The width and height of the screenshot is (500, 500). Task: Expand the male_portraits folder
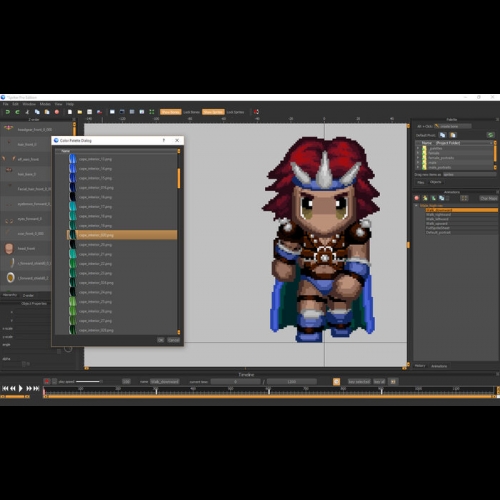click(418, 167)
